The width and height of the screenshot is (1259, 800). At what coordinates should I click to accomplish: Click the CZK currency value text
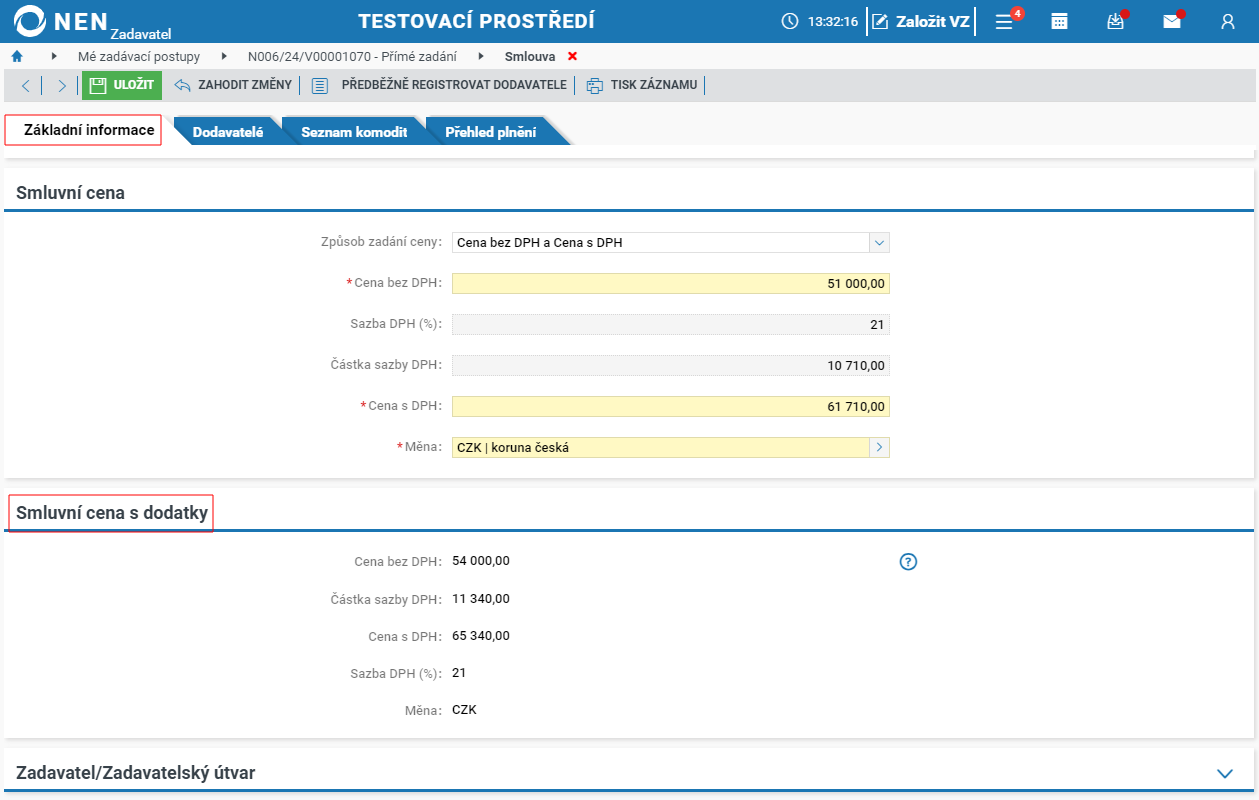pyautogui.click(x=464, y=710)
